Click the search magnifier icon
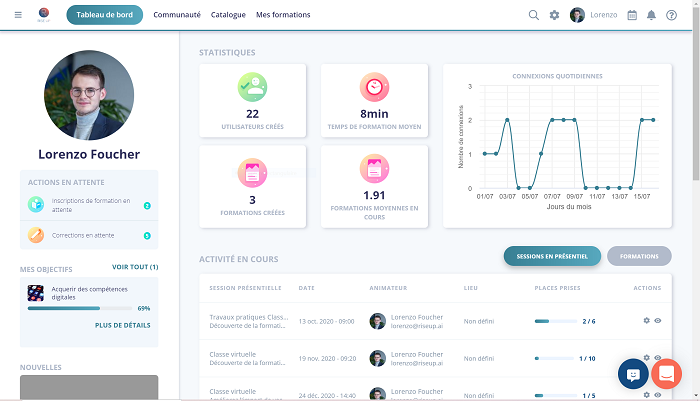 [534, 15]
